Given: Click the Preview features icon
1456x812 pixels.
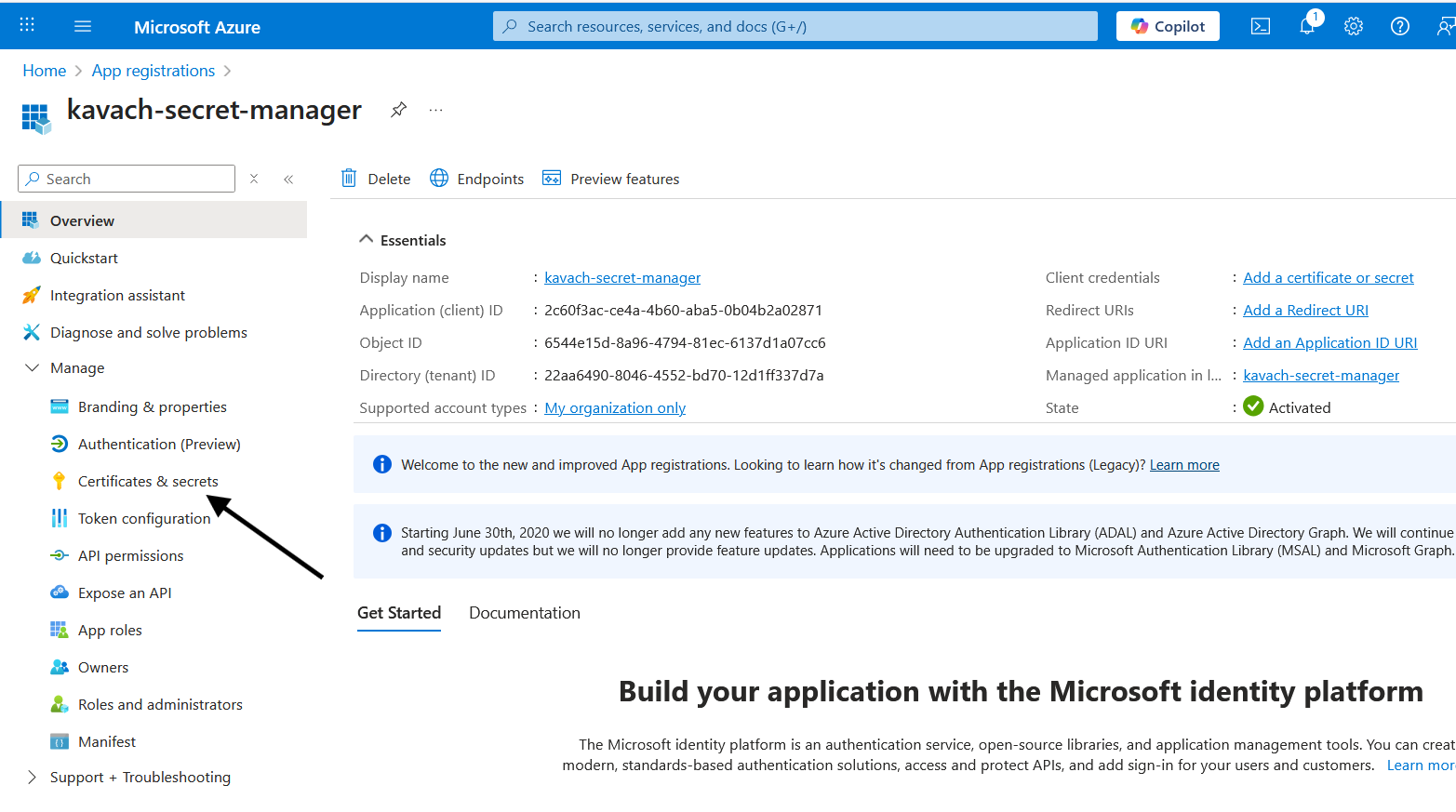Looking at the screenshot, I should (x=552, y=178).
